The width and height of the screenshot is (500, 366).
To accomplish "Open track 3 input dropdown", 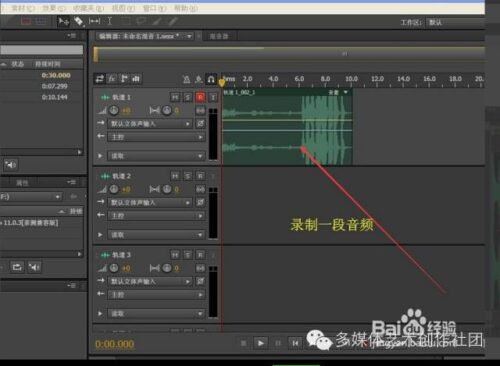I will (x=150, y=281).
